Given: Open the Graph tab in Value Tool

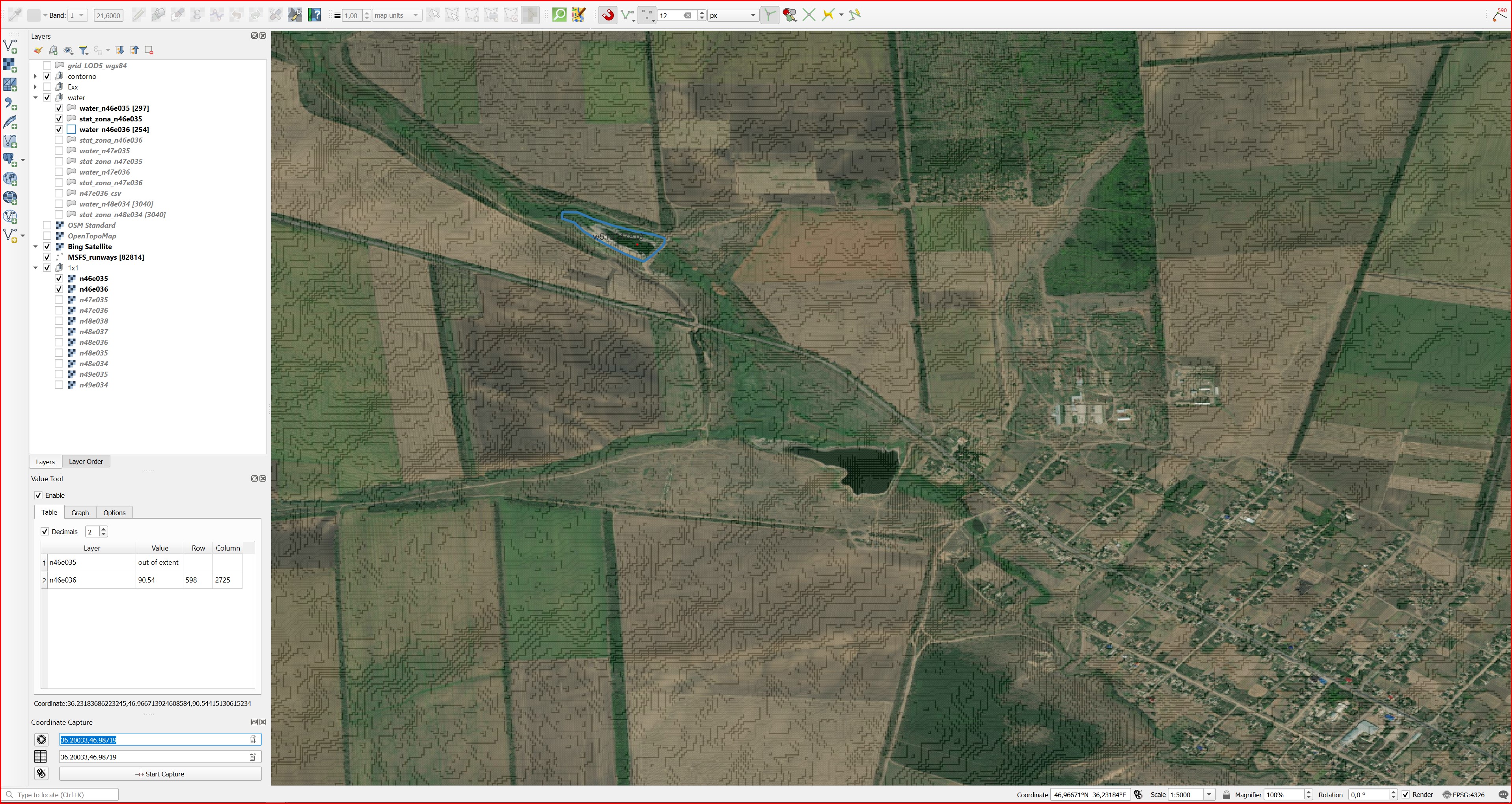Looking at the screenshot, I should [80, 512].
